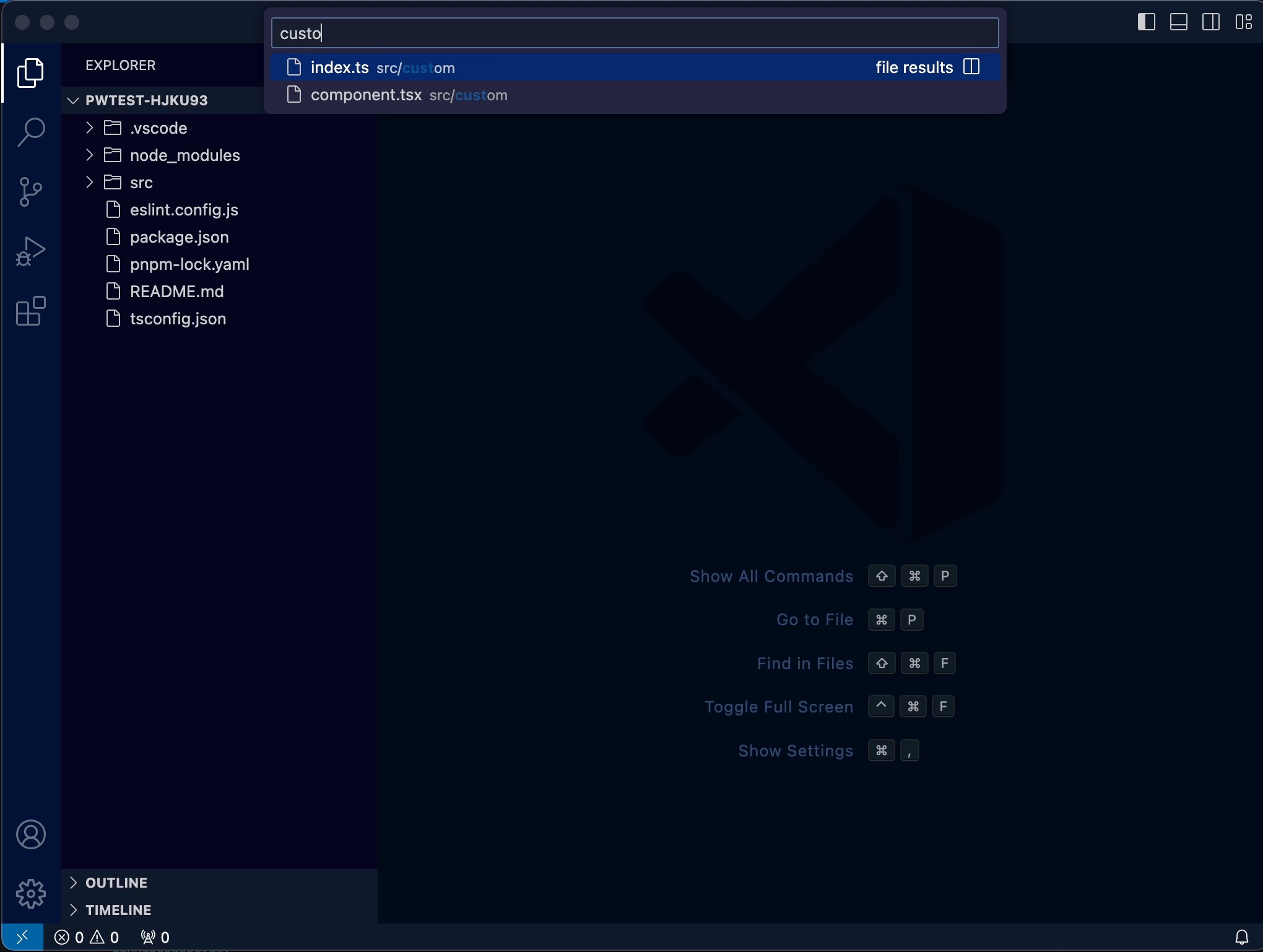The height and width of the screenshot is (952, 1263).
Task: Open the Manage gear icon
Action: [31, 894]
